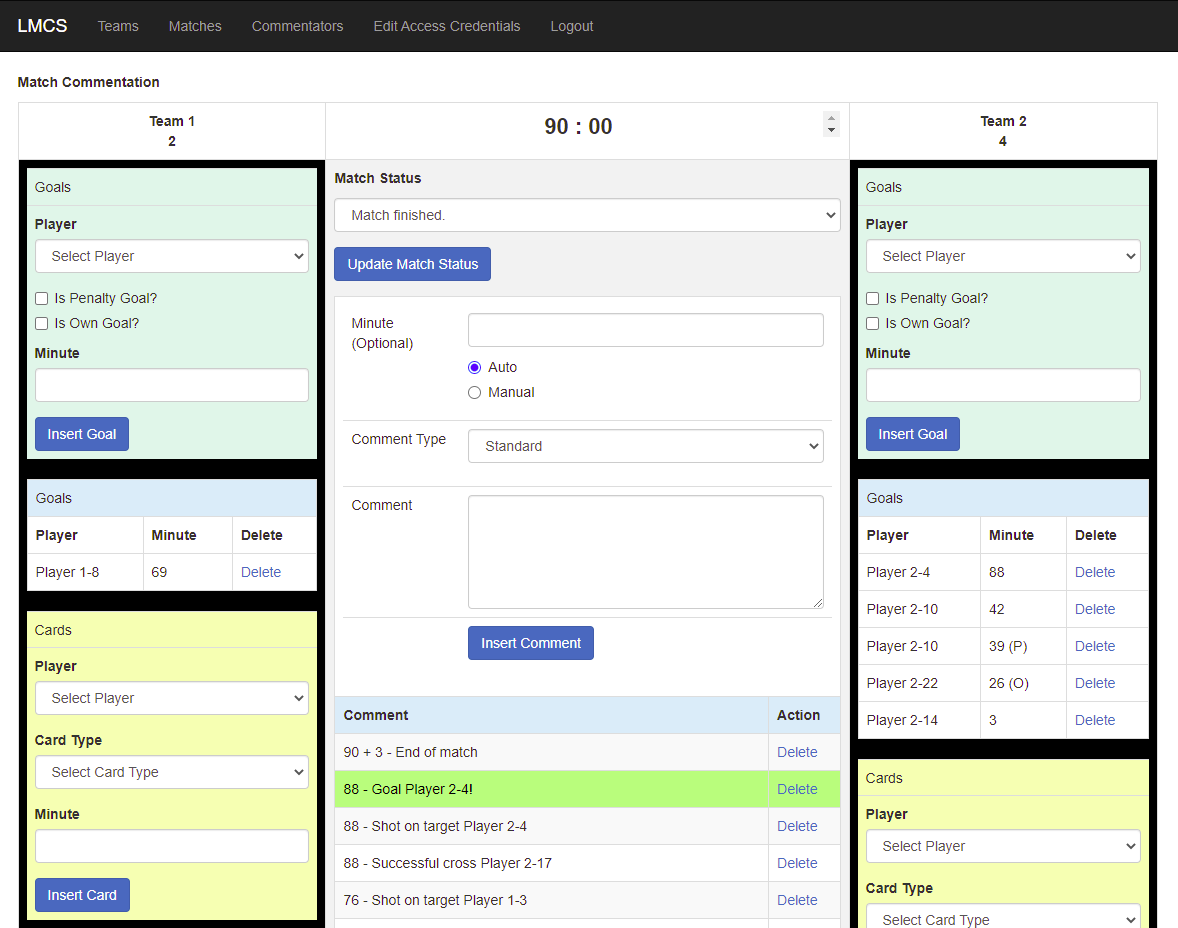The height and width of the screenshot is (928, 1178).
Task: Click Logout in the navigation bar
Action: point(571,26)
